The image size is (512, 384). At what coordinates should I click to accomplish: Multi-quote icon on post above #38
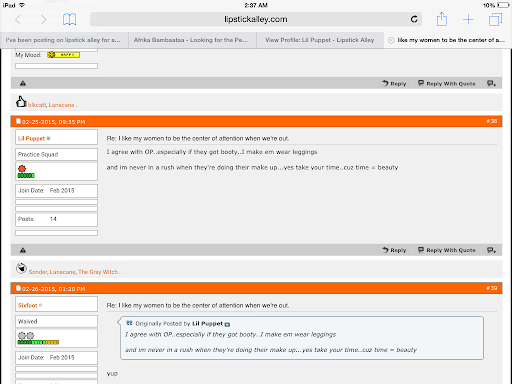(491, 83)
